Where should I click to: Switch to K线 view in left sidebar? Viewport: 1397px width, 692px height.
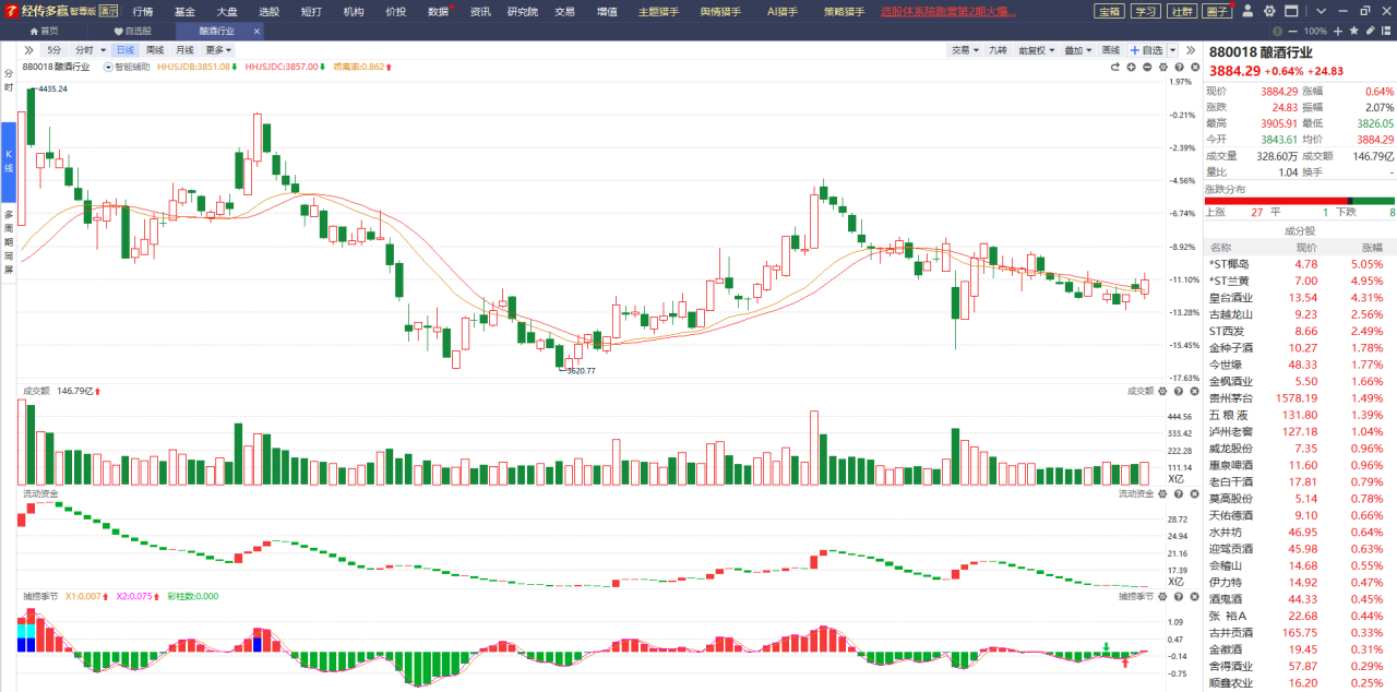point(9,162)
